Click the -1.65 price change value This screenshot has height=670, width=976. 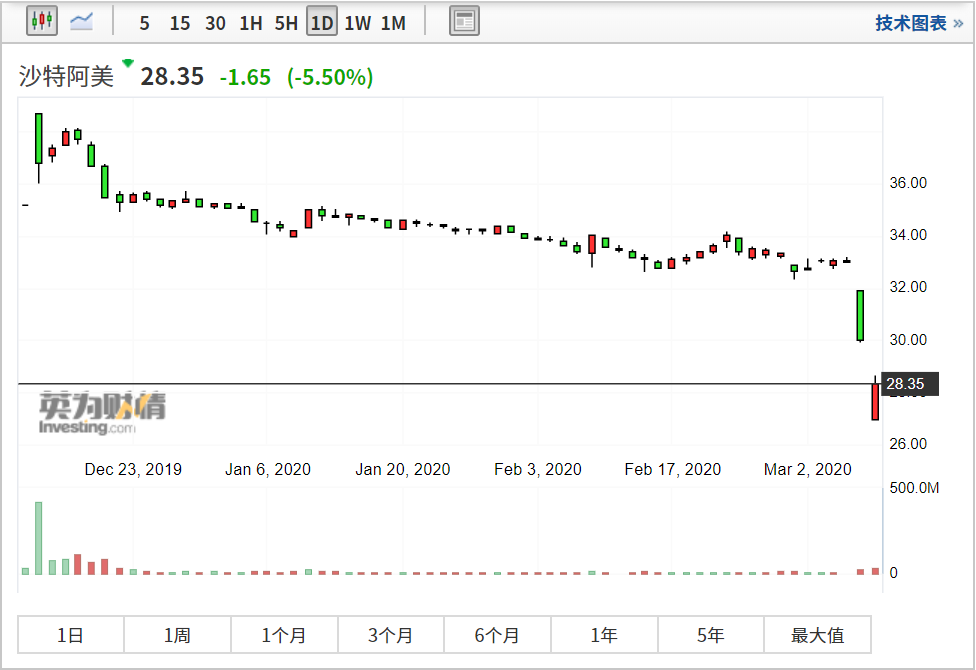pos(245,77)
